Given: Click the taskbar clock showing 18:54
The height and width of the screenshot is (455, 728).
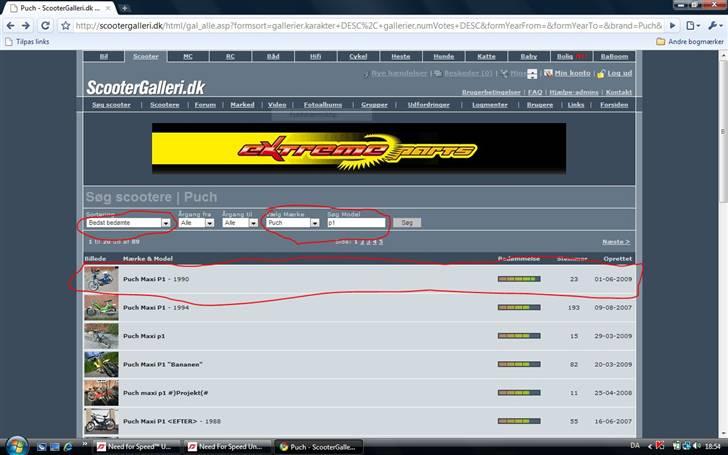Looking at the screenshot, I should pyautogui.click(x=713, y=446).
